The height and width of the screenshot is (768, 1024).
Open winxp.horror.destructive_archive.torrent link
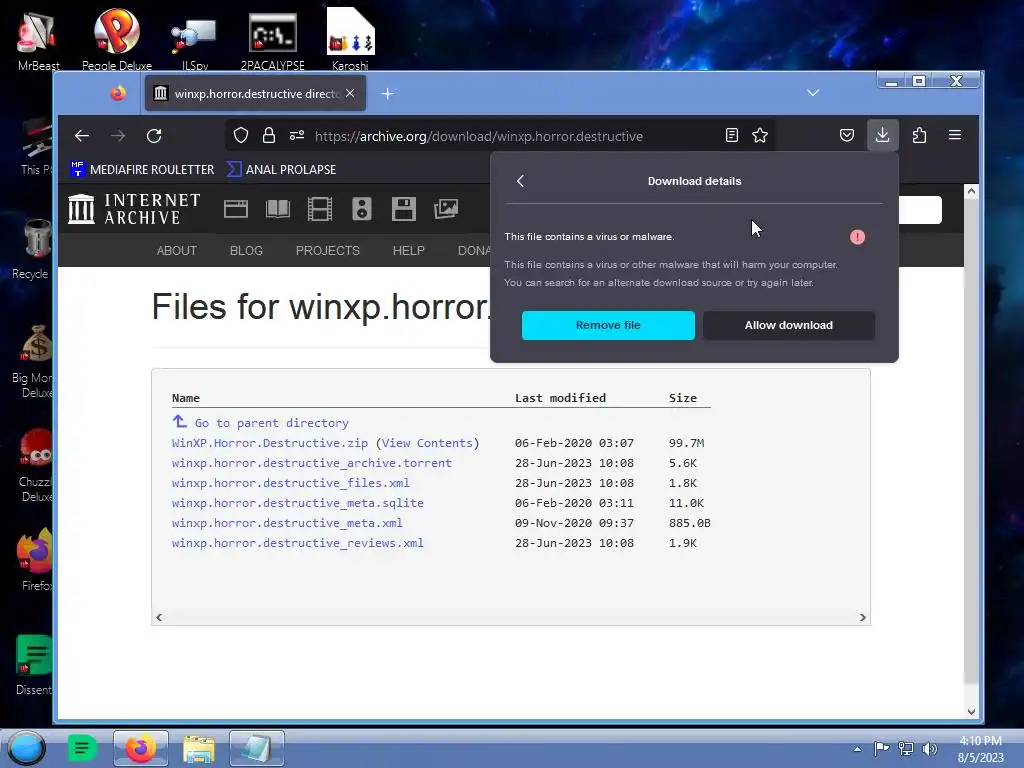(312, 463)
